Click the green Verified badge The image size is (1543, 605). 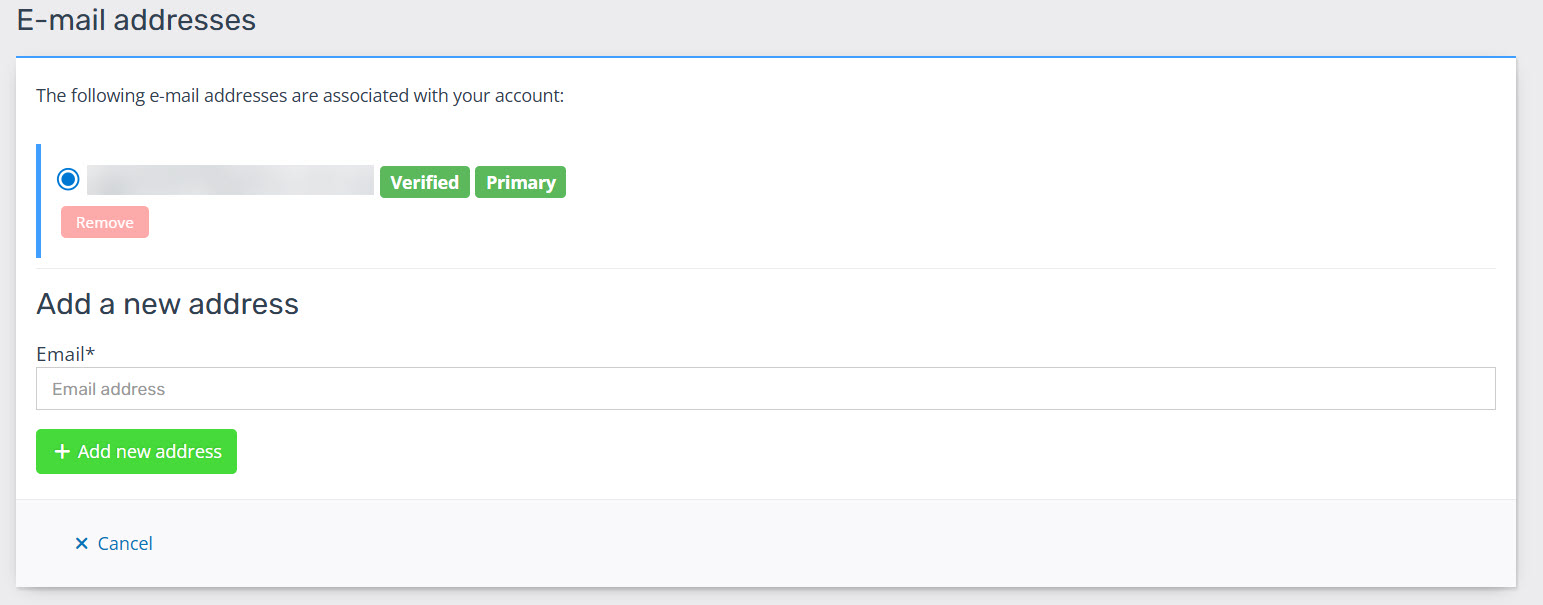click(x=424, y=182)
